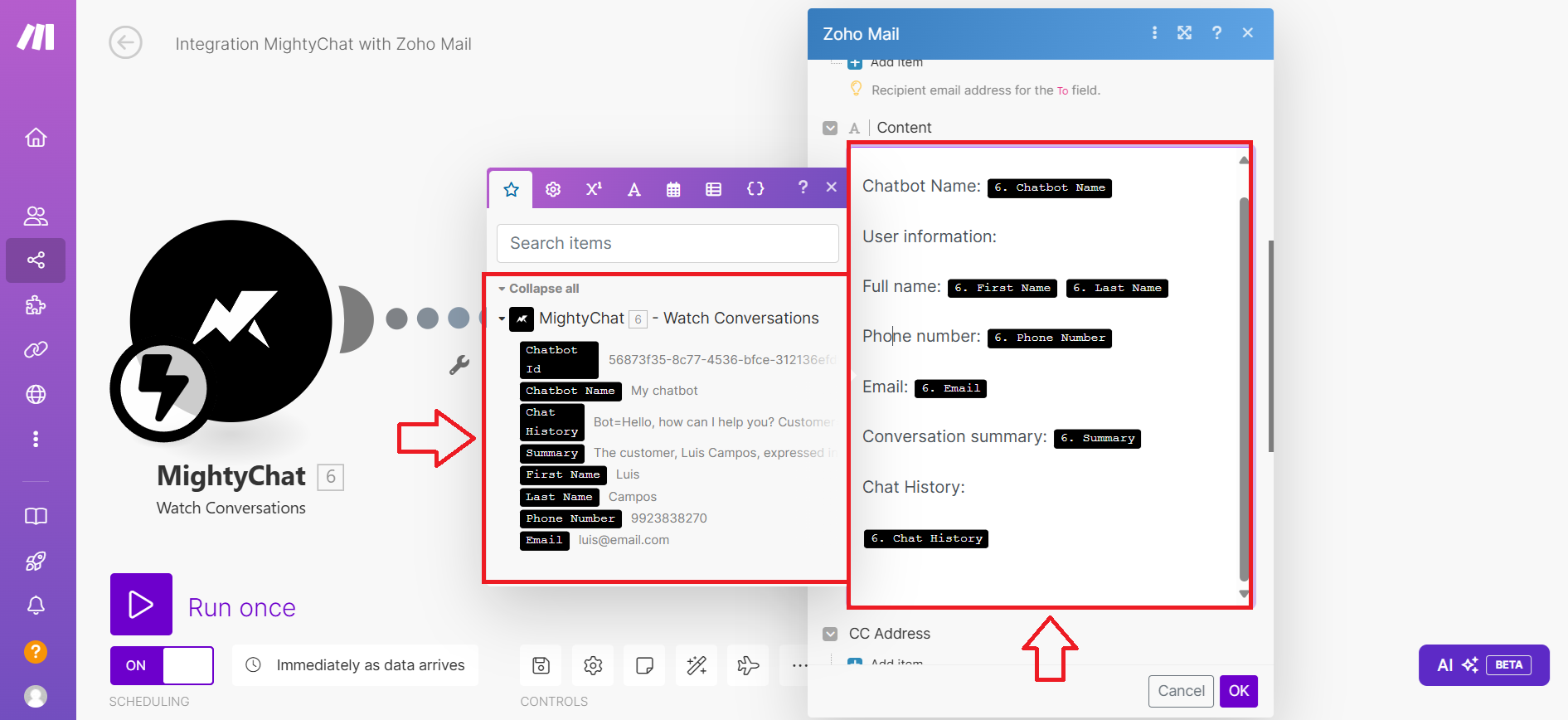Click Auto-align magic wand icon

697,665
